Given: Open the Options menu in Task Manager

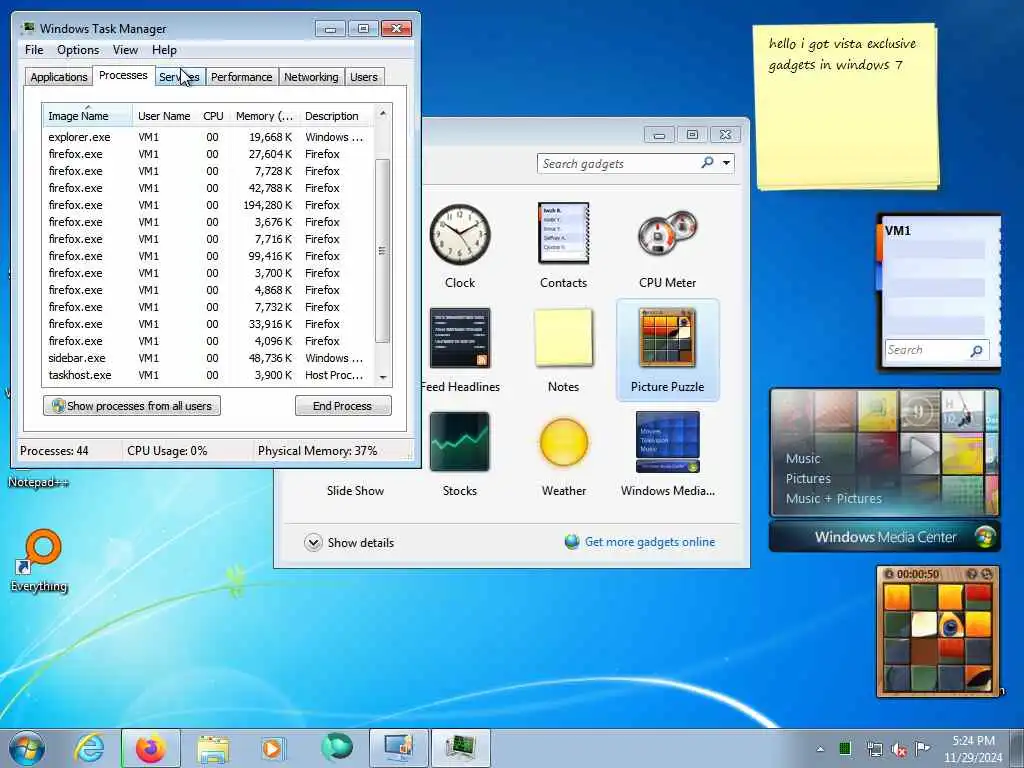Looking at the screenshot, I should 78,50.
